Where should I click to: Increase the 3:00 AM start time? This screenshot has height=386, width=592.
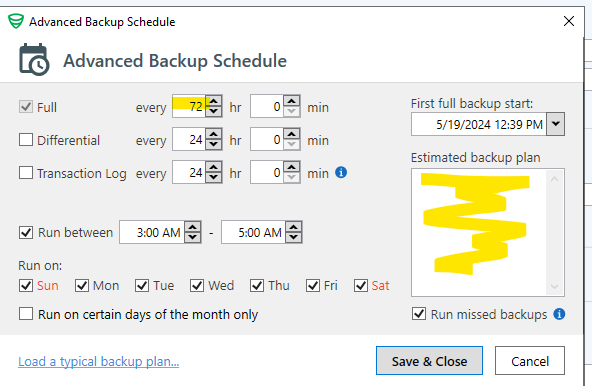point(193,227)
